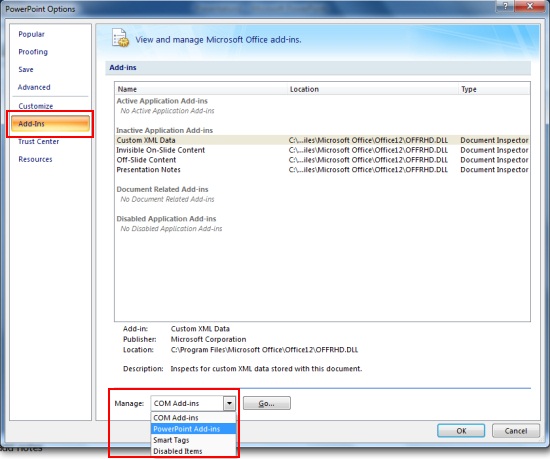The width and height of the screenshot is (550, 459).
Task: Click the OFFRHD.DLL location for Off-Slide Content
Action: [x=368, y=160]
